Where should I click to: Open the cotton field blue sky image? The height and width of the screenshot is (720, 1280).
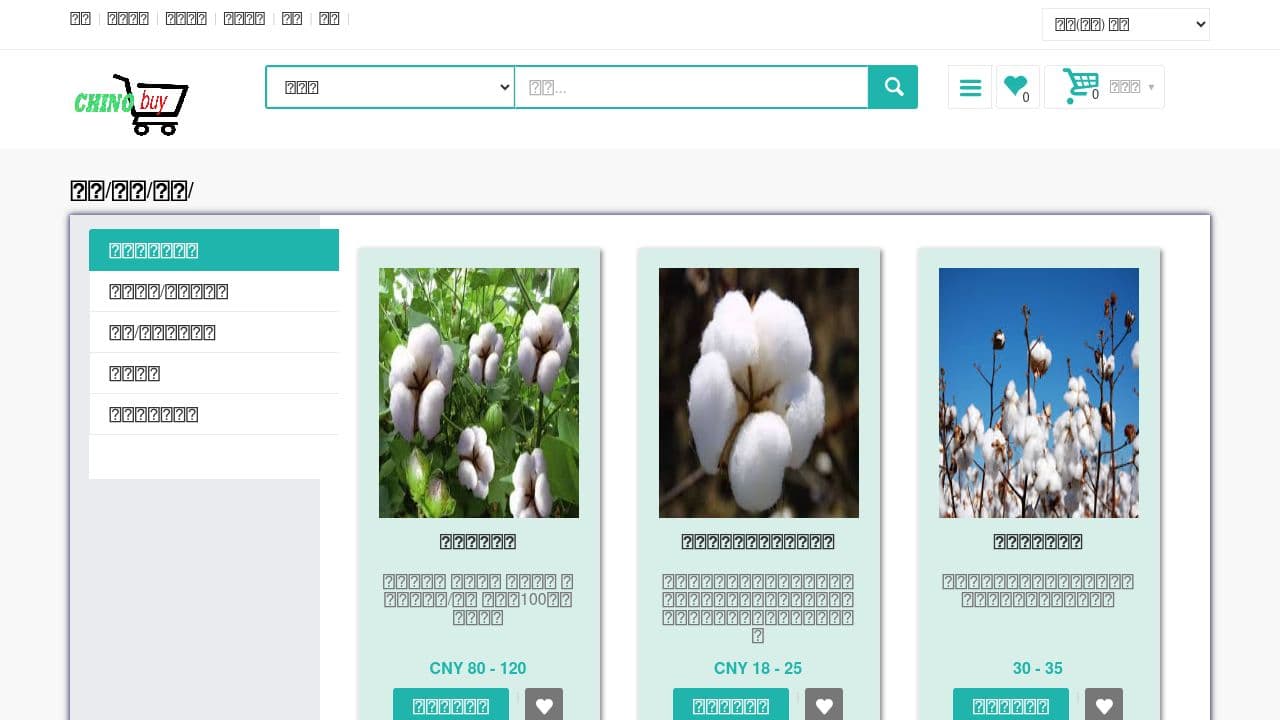pyautogui.click(x=1039, y=392)
